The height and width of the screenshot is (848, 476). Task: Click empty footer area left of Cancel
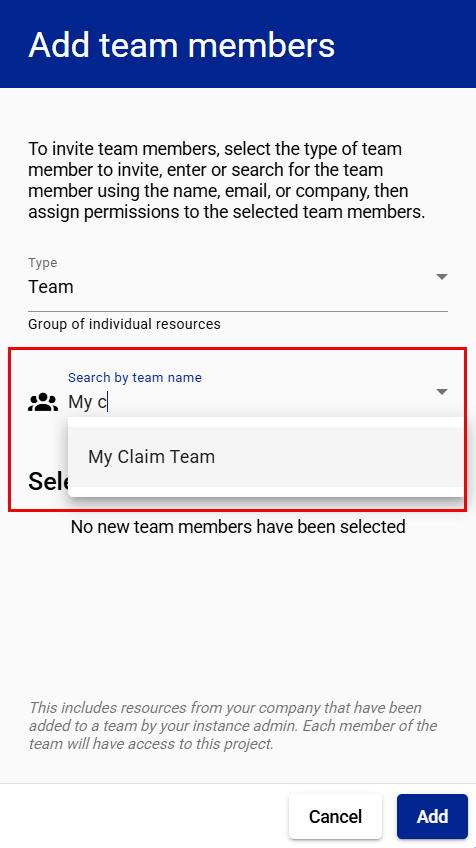coord(146,816)
